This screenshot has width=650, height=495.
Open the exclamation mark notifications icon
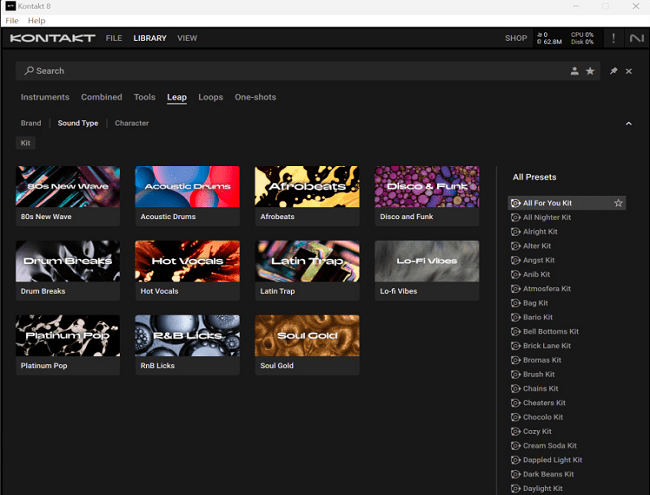[x=613, y=39]
